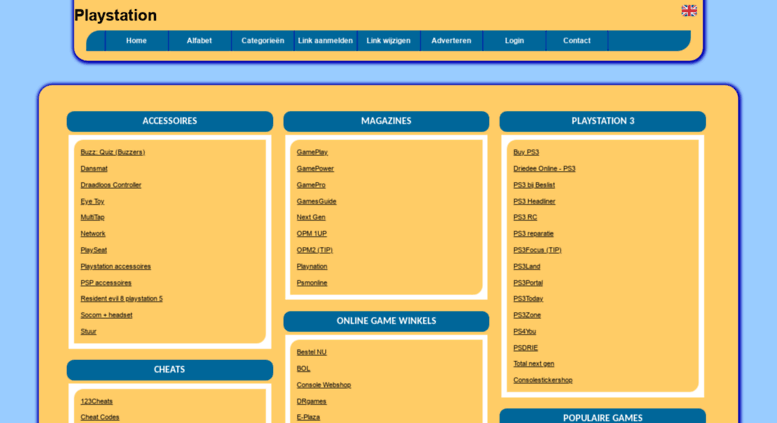
Task: Visit the PS4You link
Action: point(524,331)
